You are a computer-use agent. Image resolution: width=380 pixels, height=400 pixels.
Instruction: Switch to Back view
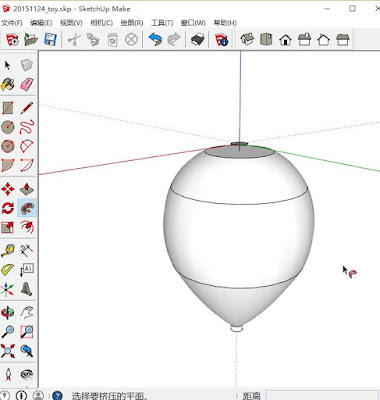click(x=324, y=39)
